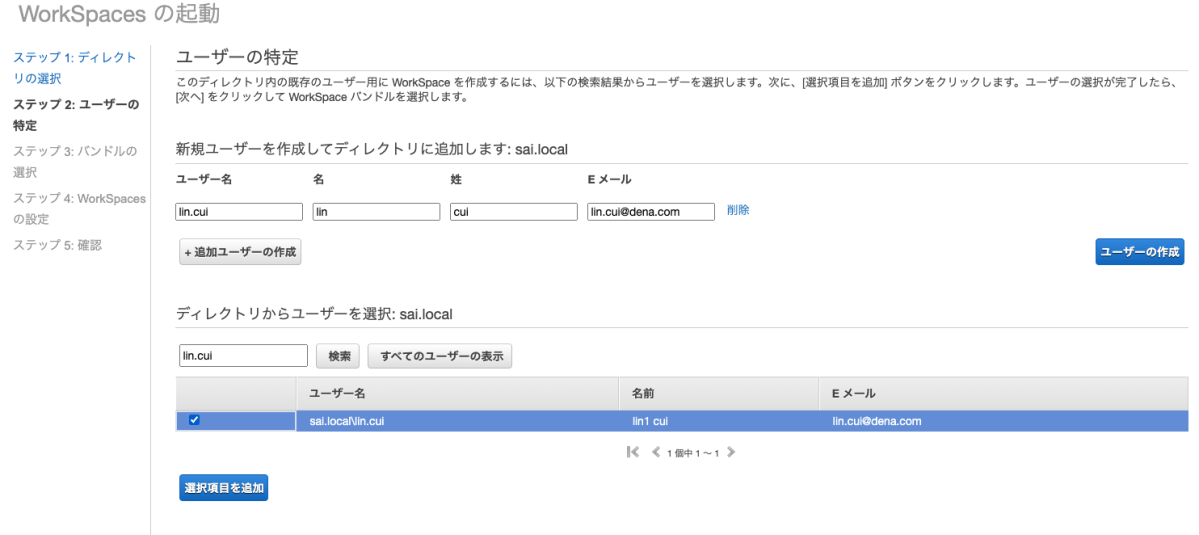Image resolution: width=1199 pixels, height=535 pixels.
Task: Click pagination text 1 個中 1～1
Action: coord(693,453)
